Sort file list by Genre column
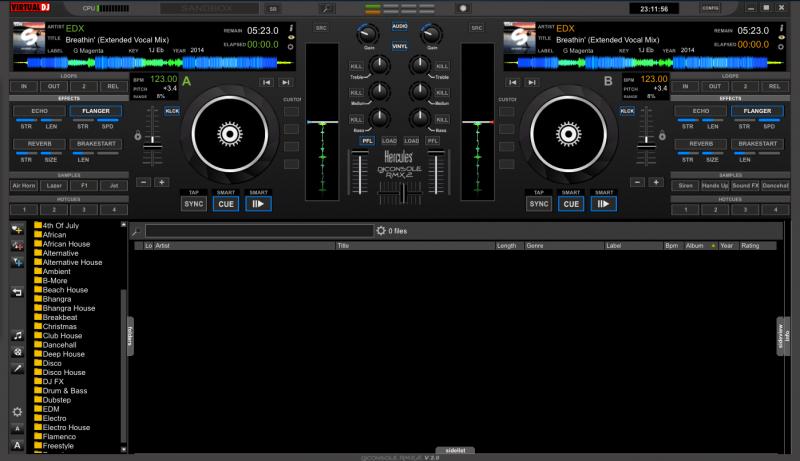The height and width of the screenshot is (461, 800). coord(564,246)
